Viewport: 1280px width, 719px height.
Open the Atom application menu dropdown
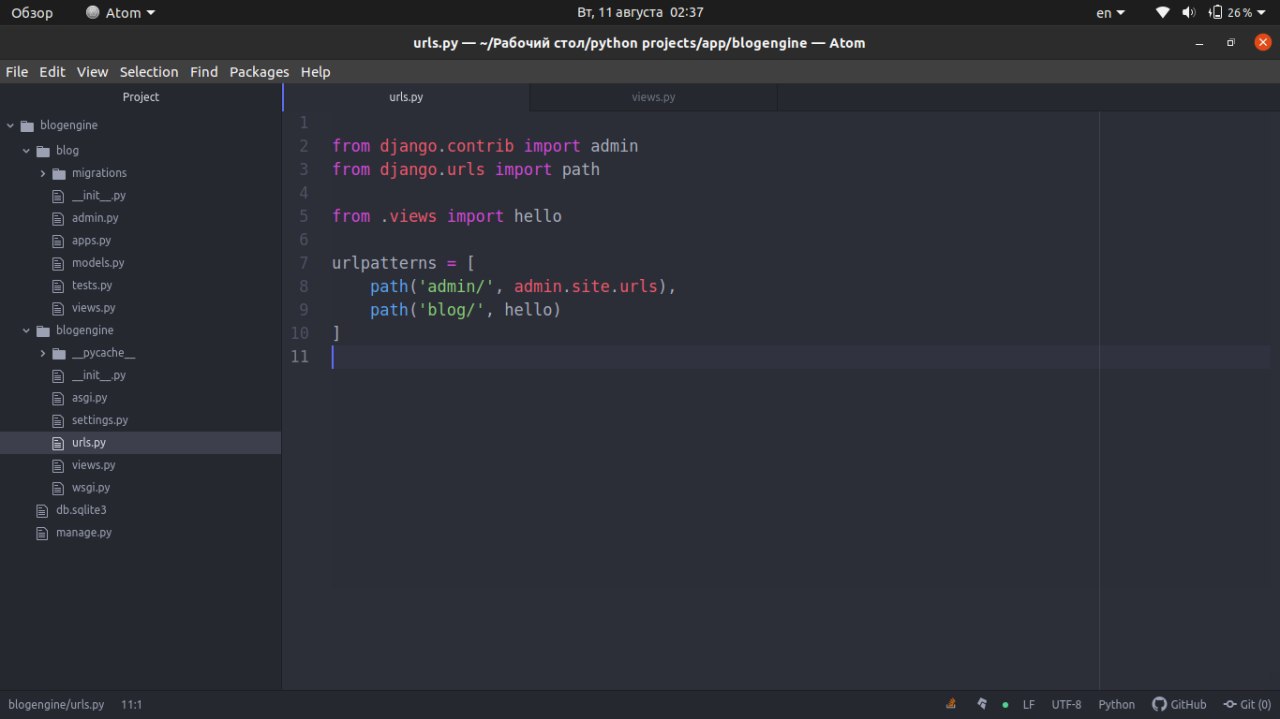(x=121, y=13)
